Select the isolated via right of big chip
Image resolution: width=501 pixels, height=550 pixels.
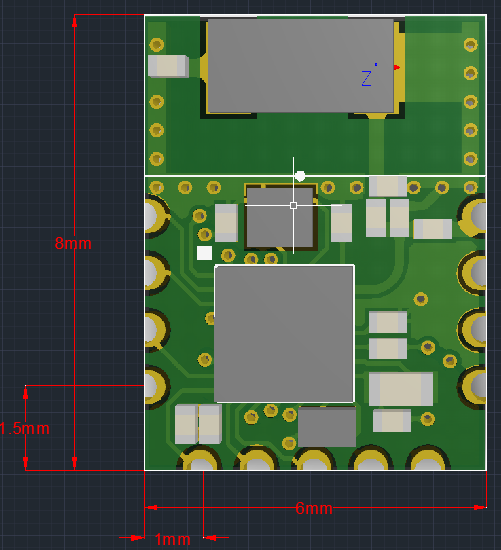[421, 299]
